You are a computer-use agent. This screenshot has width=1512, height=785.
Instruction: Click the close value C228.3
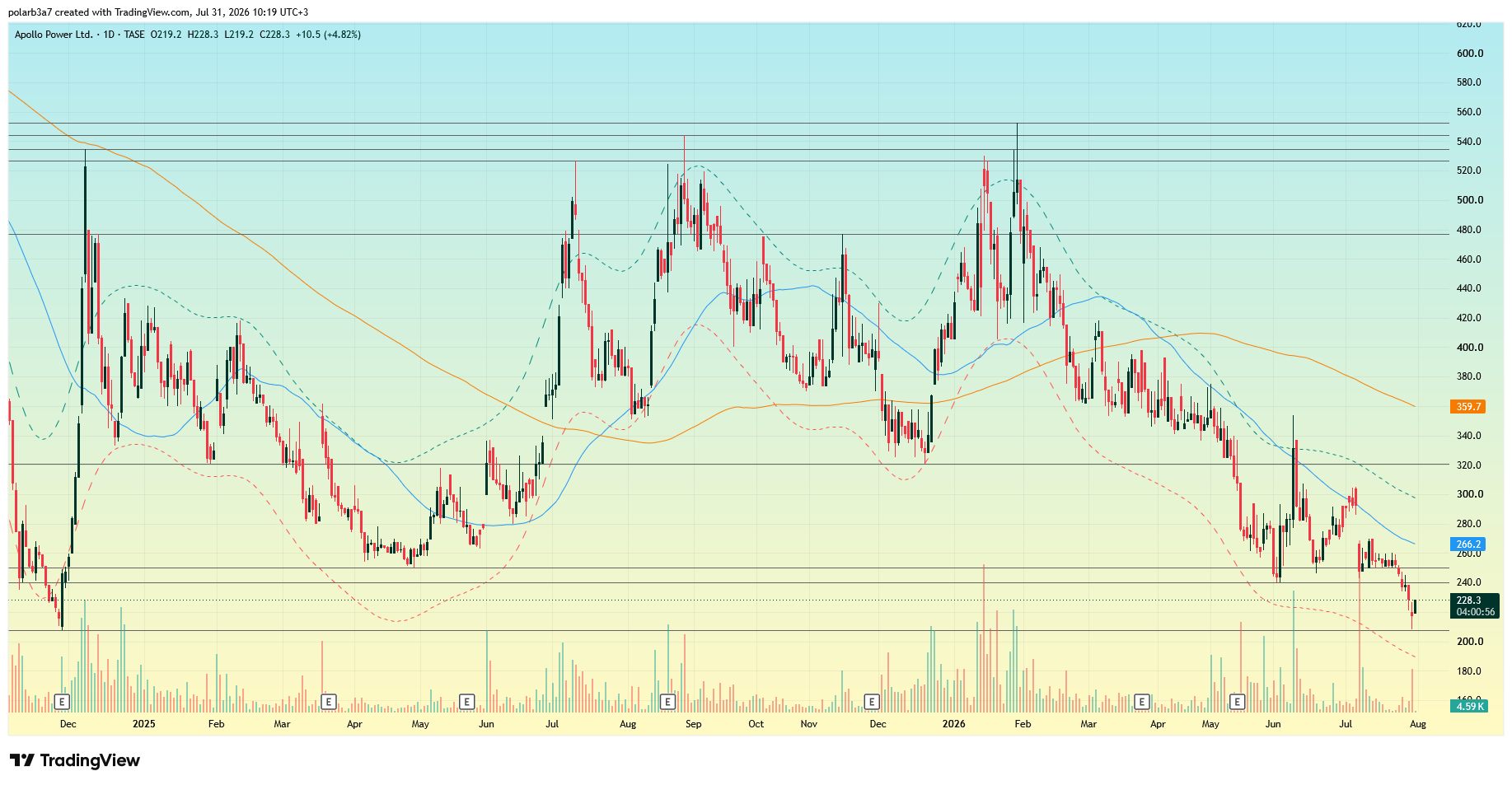click(x=274, y=35)
